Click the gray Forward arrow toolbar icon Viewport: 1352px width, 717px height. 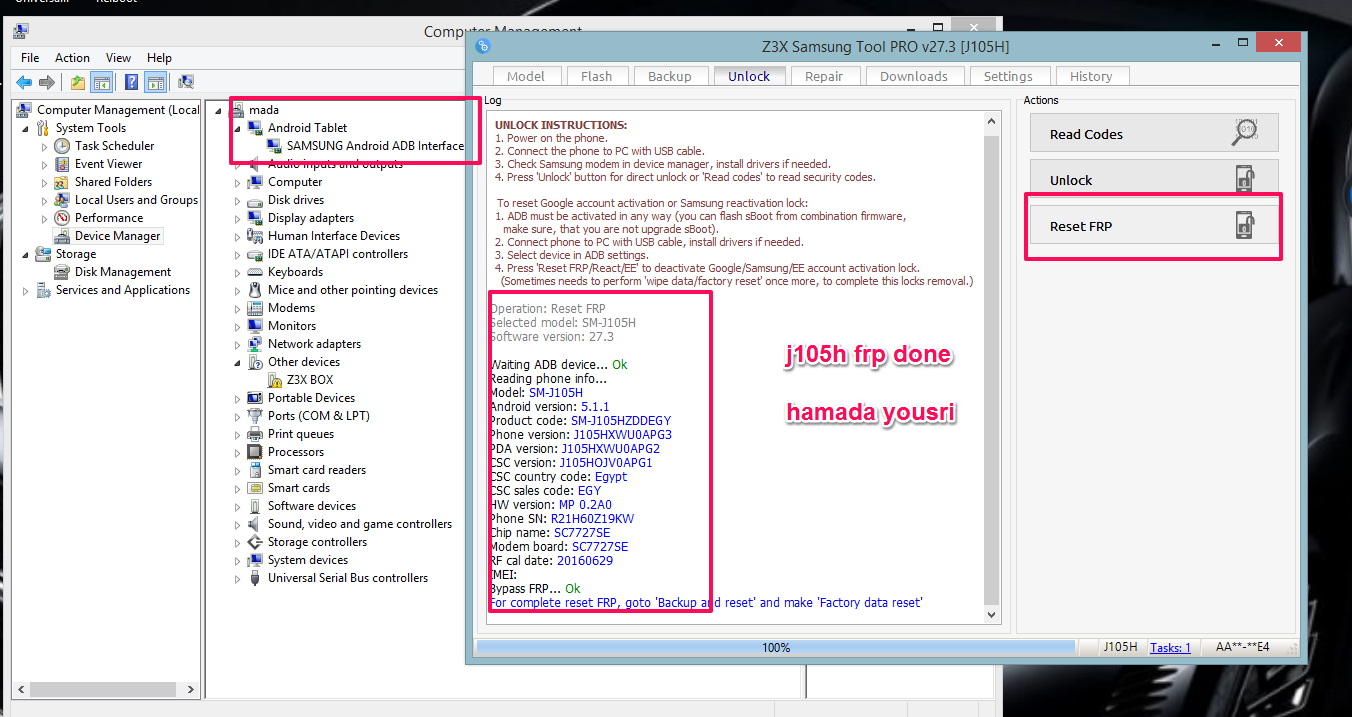pos(47,82)
